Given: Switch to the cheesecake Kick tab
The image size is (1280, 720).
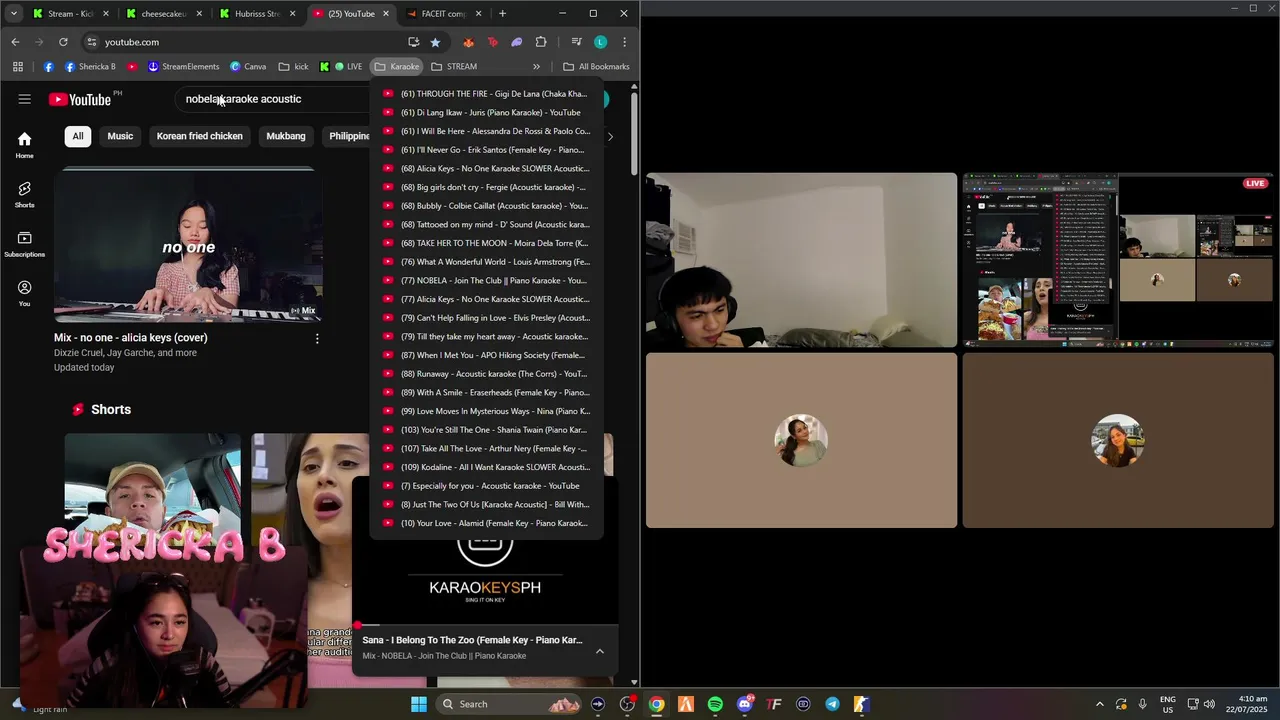Looking at the screenshot, I should tap(164, 14).
